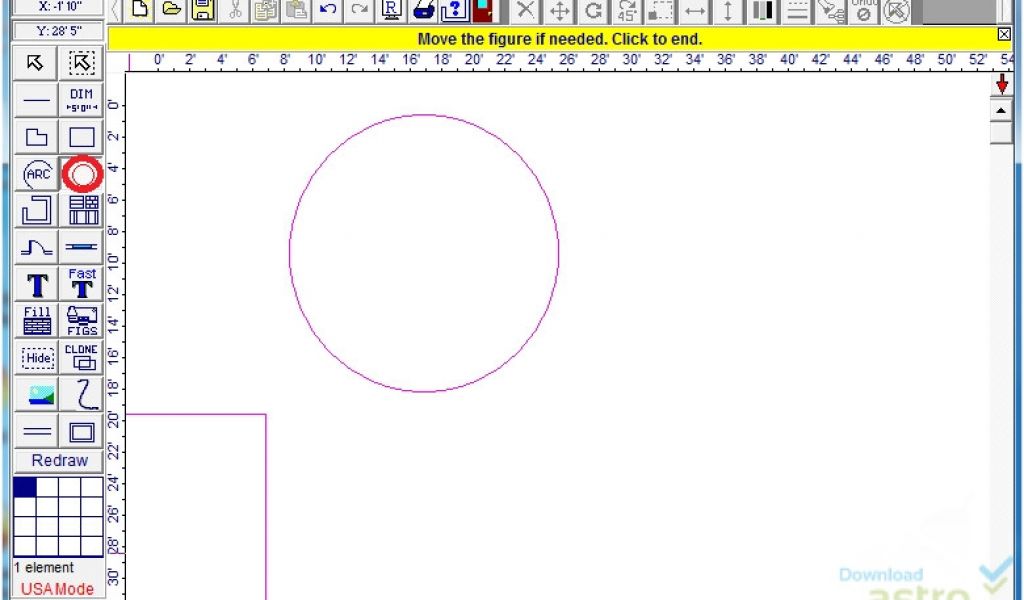Open the FIGS figures library
1024x600 pixels.
82,321
